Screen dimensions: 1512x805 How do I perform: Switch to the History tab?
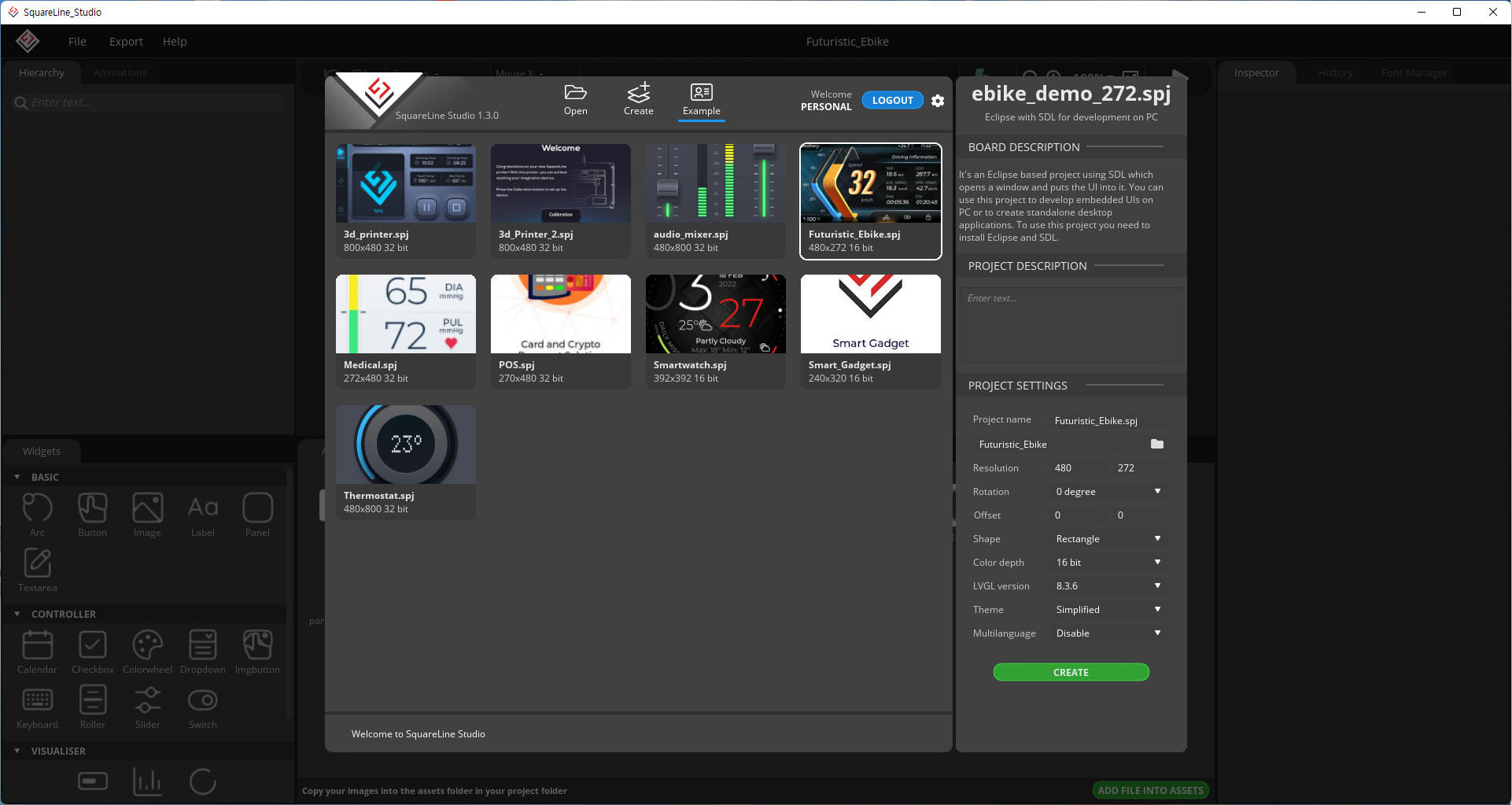click(x=1335, y=72)
